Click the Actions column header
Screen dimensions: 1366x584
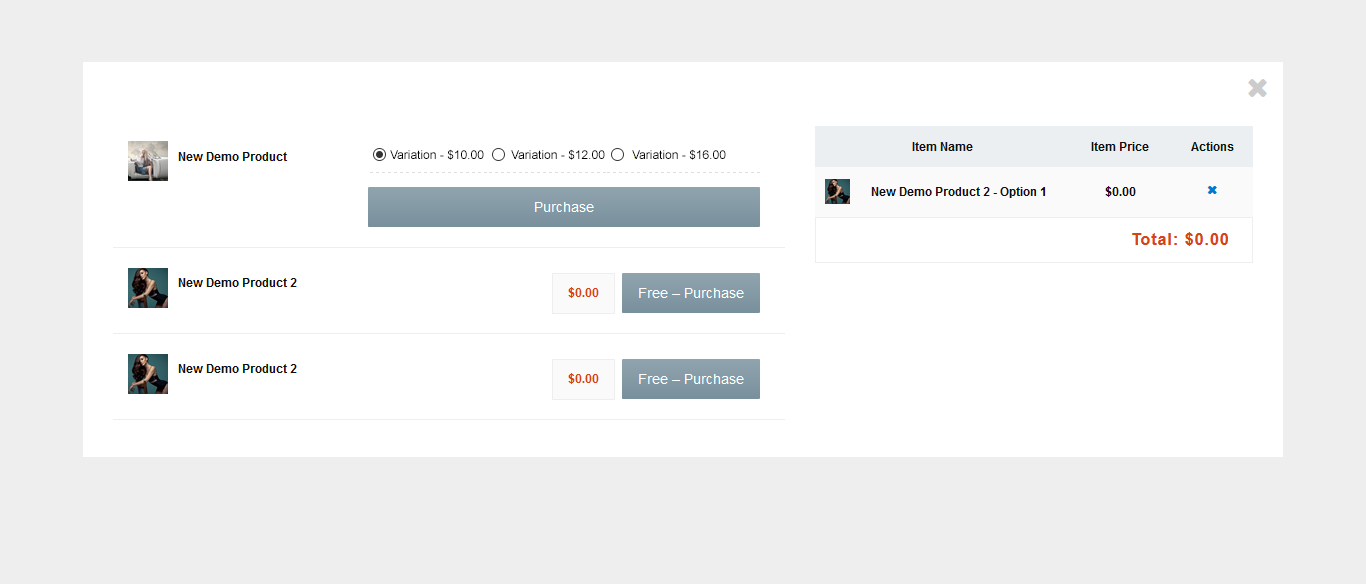coord(1212,147)
